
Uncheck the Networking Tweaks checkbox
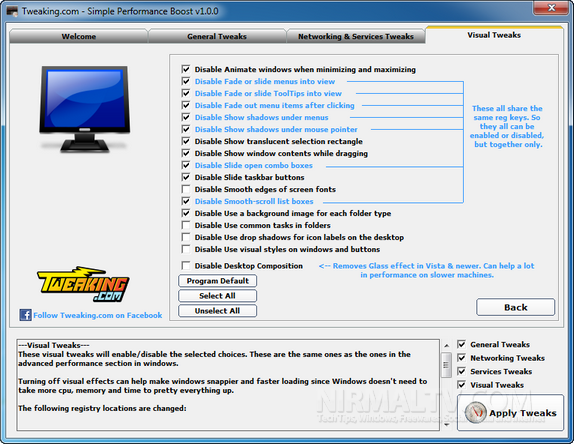coord(462,358)
